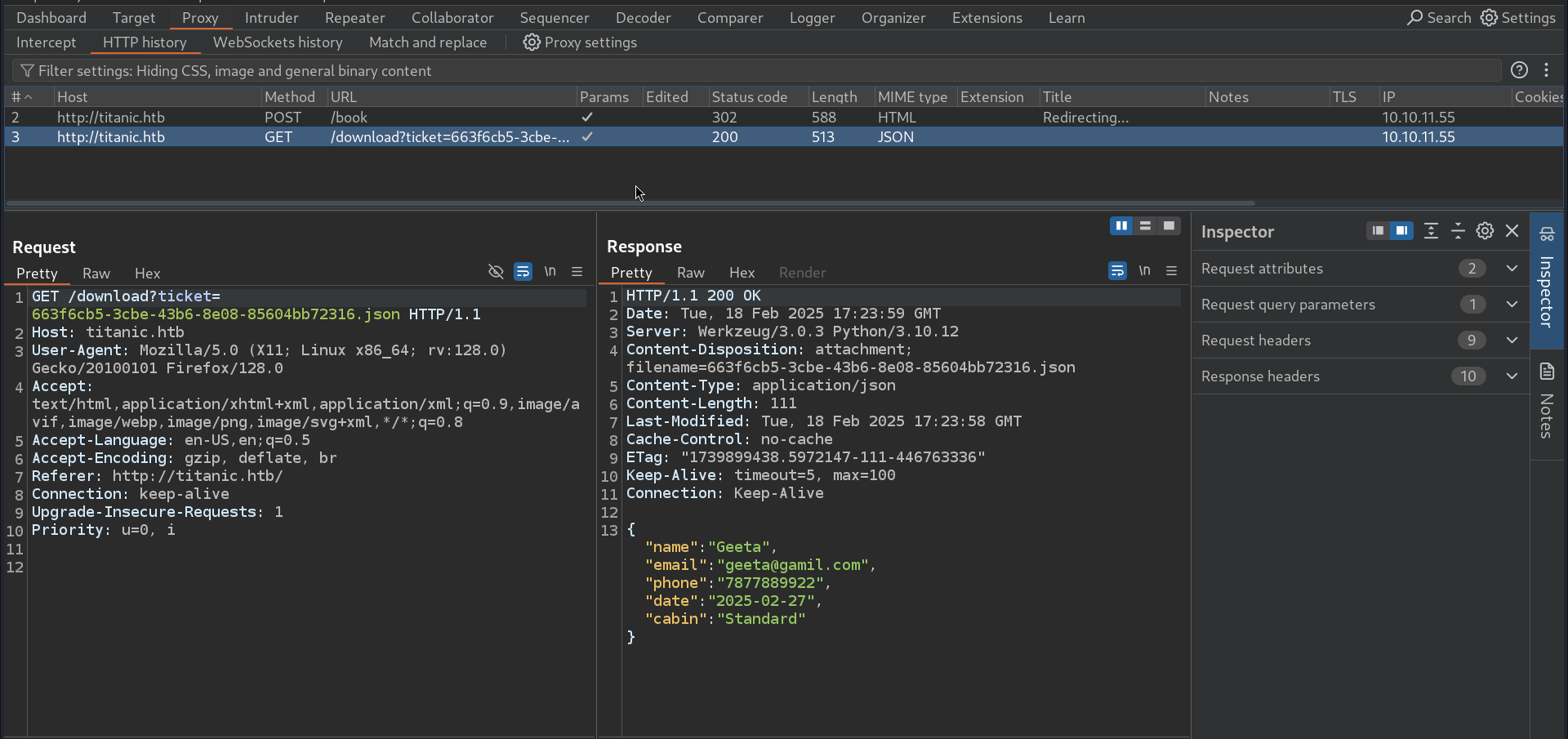The width and height of the screenshot is (1568, 739).
Task: Open history table three-dot options menu
Action: tap(1546, 70)
